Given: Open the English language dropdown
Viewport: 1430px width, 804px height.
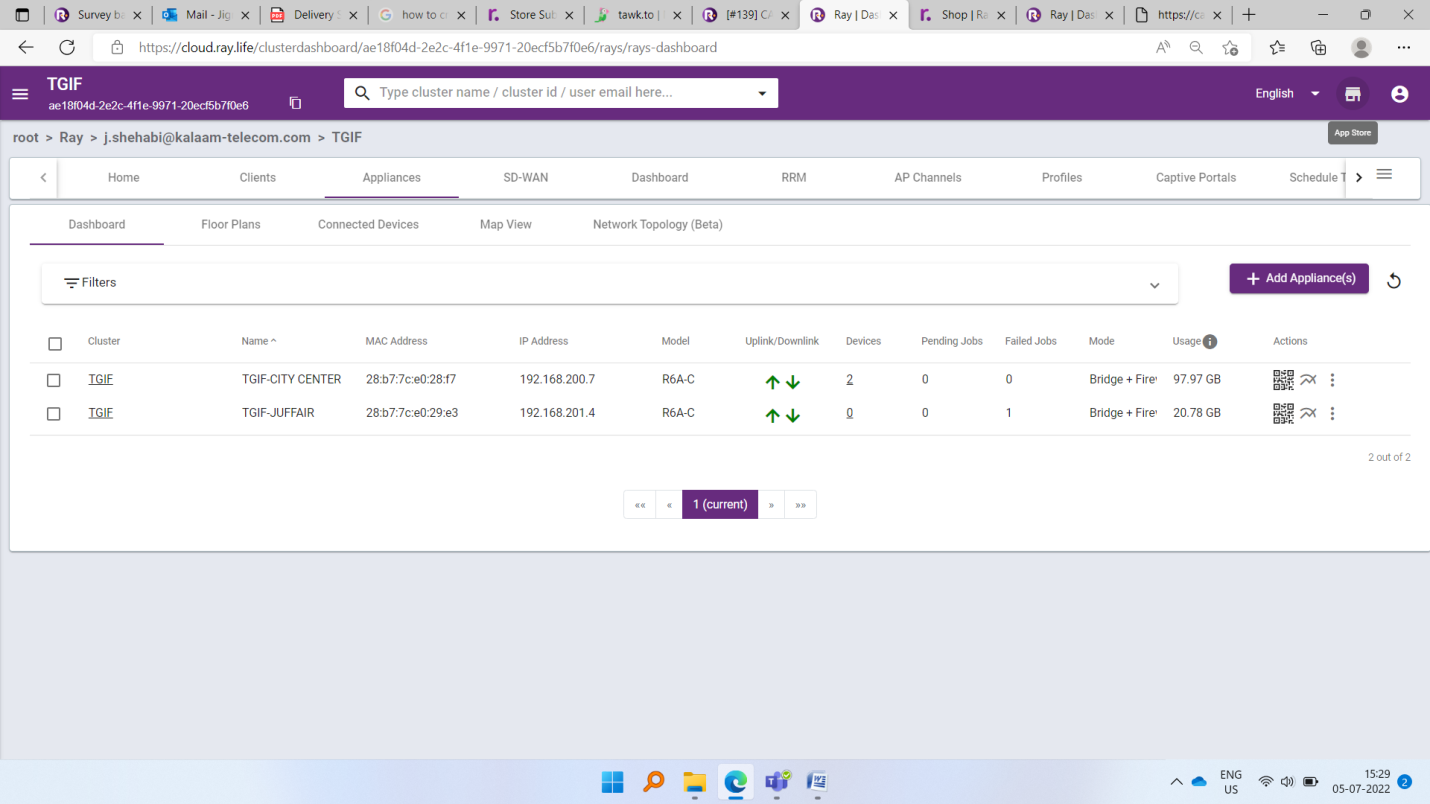Looking at the screenshot, I should [1288, 93].
